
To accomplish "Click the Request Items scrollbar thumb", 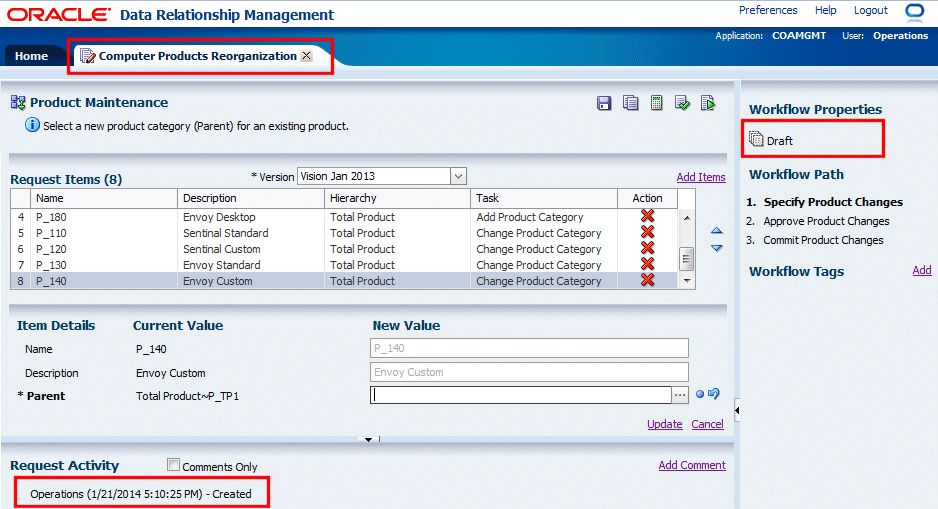I will coord(687,259).
